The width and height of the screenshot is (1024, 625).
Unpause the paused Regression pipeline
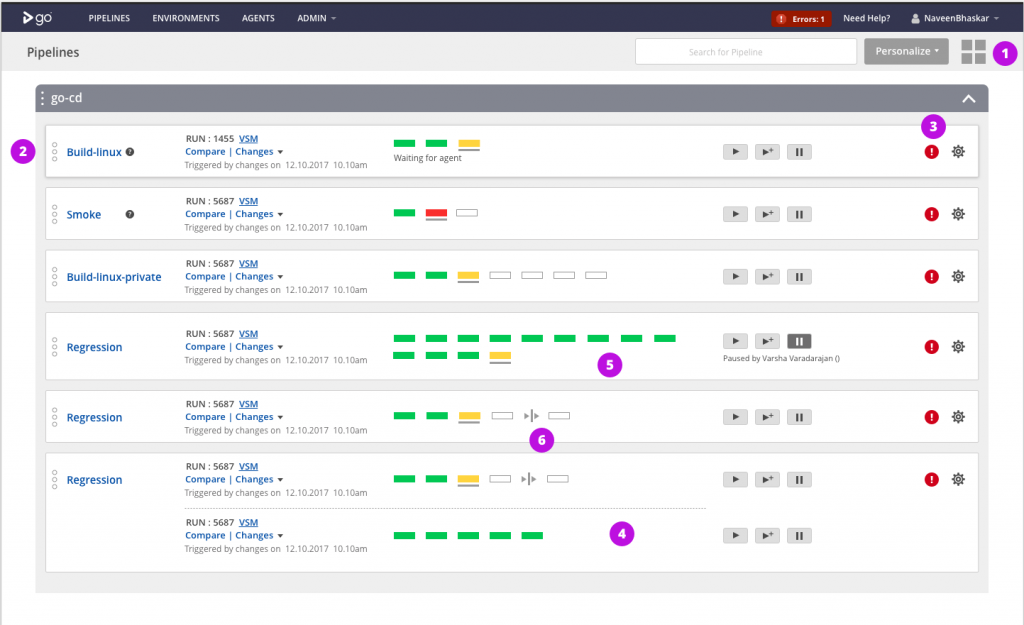click(x=799, y=341)
